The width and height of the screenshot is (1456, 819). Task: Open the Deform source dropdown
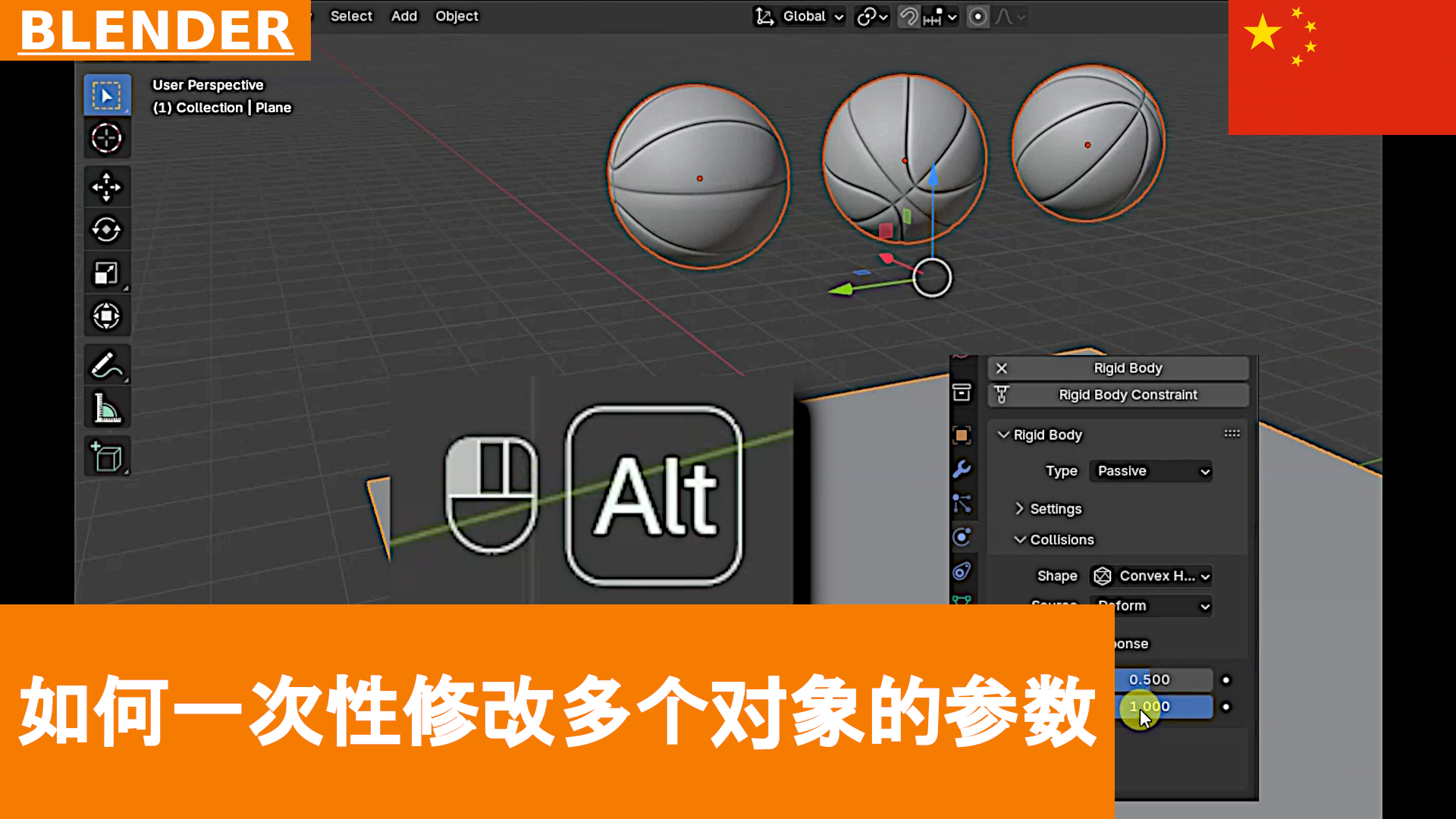point(1151,605)
